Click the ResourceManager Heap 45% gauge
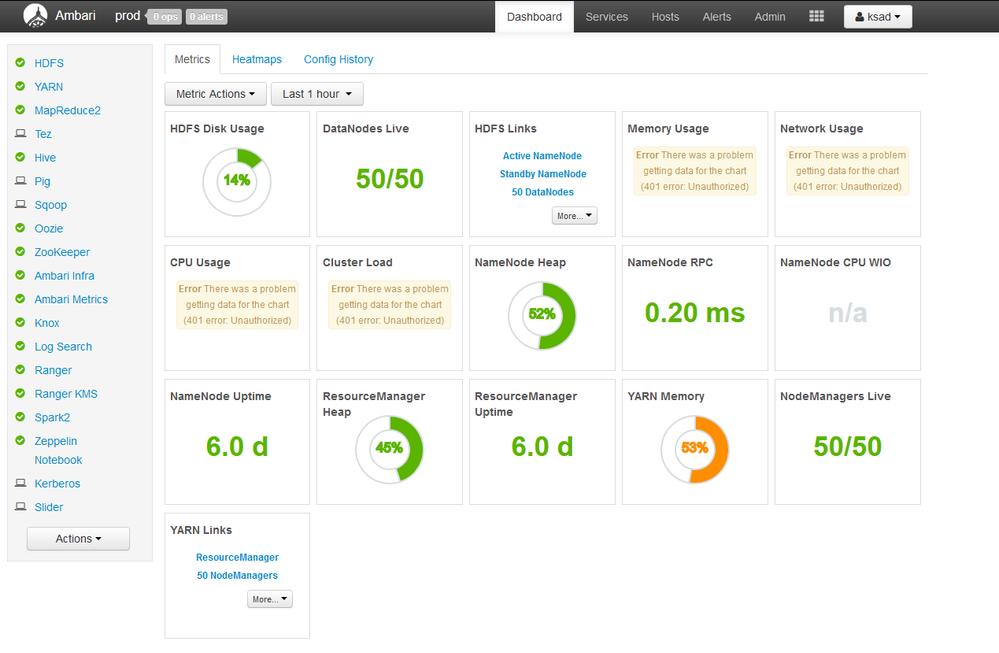Viewport: 999px width, 653px height. tap(389, 450)
